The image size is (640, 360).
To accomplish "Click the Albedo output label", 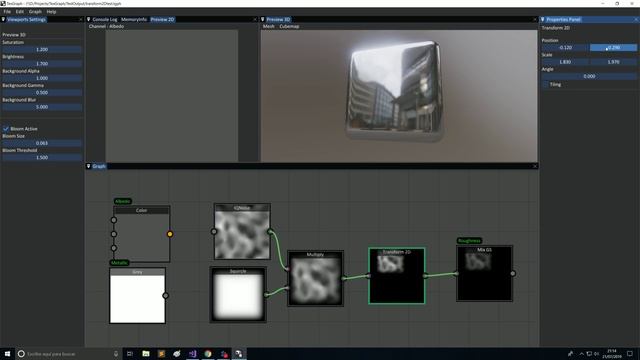I will tap(122, 201).
